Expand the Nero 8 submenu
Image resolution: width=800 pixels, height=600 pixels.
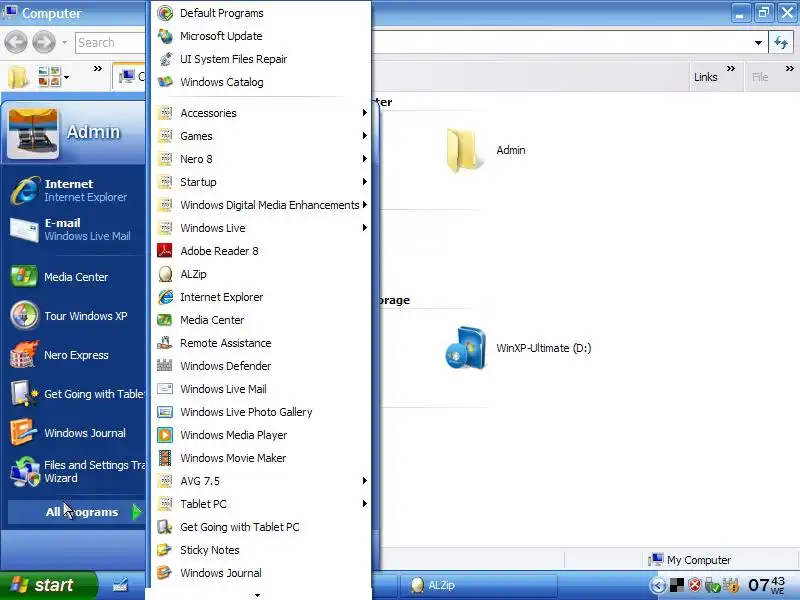coord(261,159)
